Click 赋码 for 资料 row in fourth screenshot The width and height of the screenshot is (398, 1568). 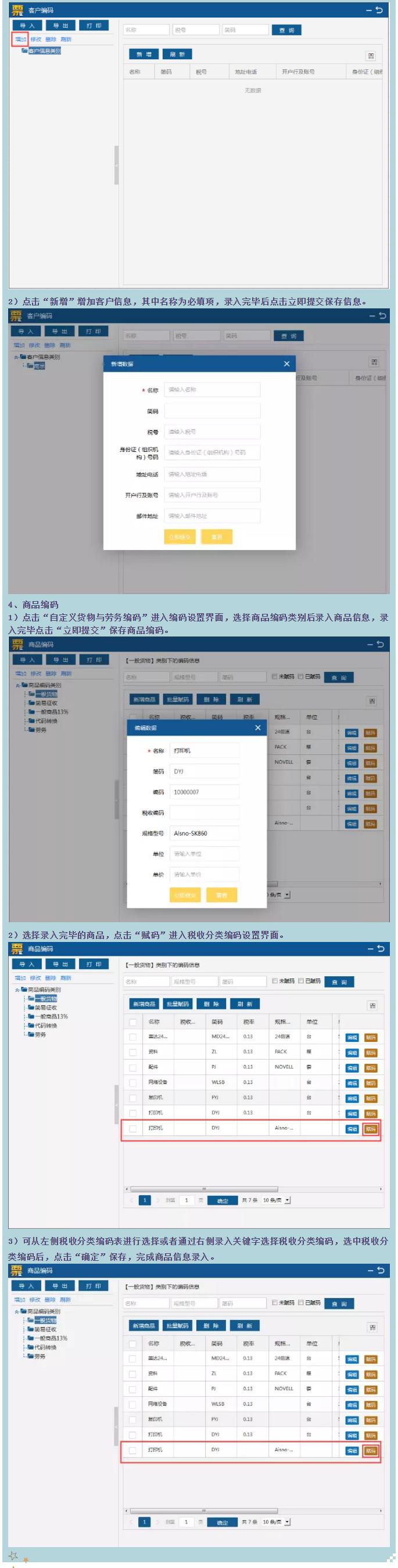371,1052
